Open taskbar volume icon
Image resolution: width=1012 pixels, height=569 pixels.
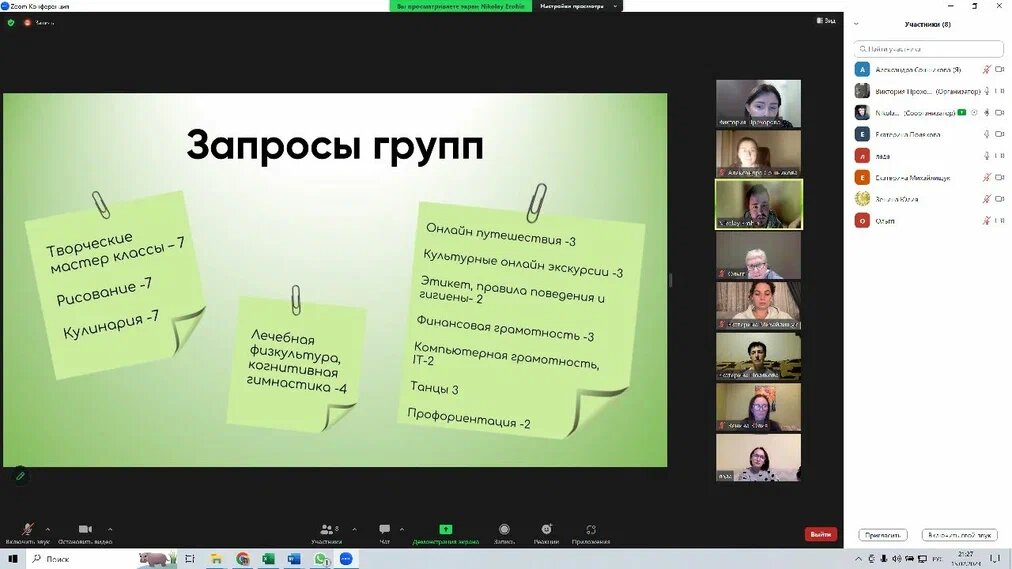[896, 559]
